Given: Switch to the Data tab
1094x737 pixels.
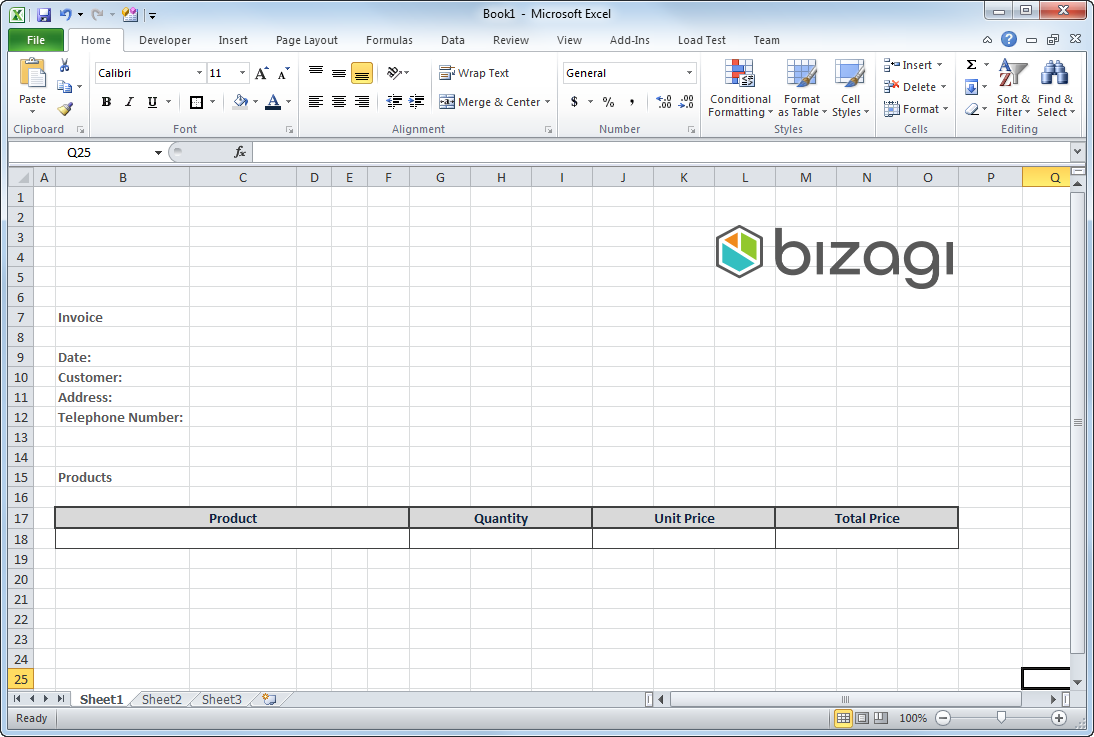Looking at the screenshot, I should [x=453, y=40].
